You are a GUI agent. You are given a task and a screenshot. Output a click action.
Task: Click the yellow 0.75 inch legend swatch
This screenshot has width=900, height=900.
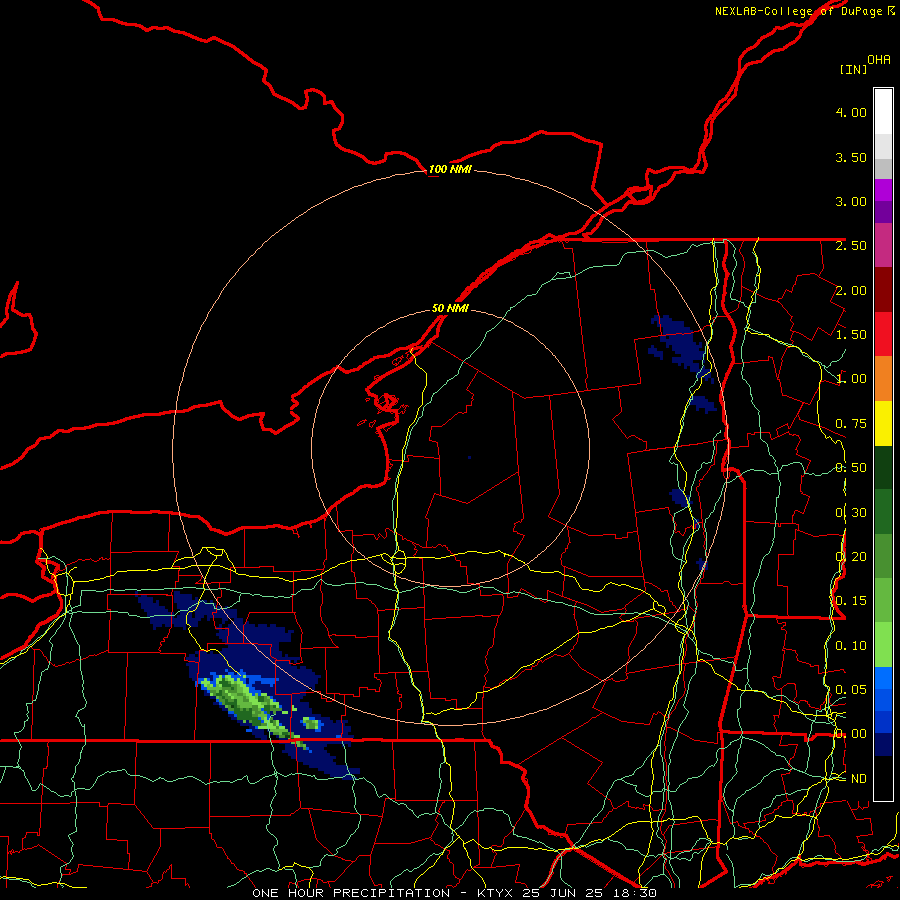[x=883, y=423]
